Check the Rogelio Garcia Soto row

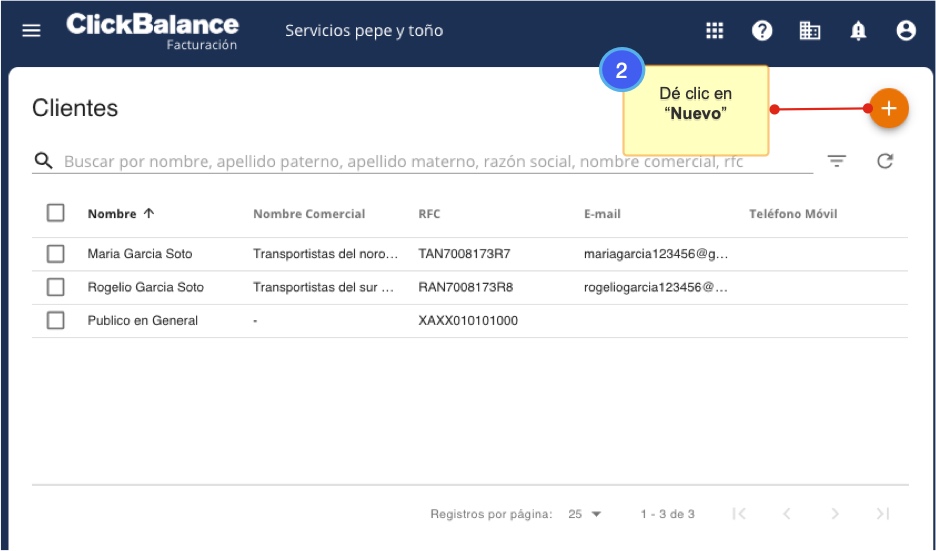56,287
